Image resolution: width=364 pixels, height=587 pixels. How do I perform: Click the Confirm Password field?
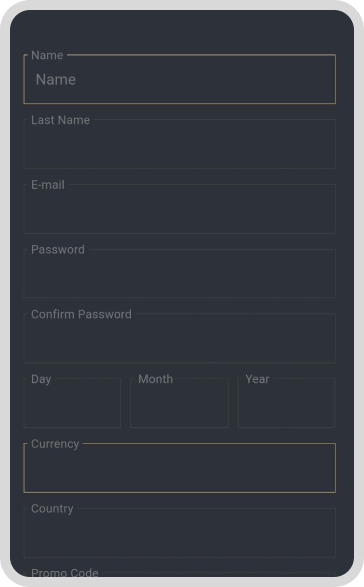[179, 338]
